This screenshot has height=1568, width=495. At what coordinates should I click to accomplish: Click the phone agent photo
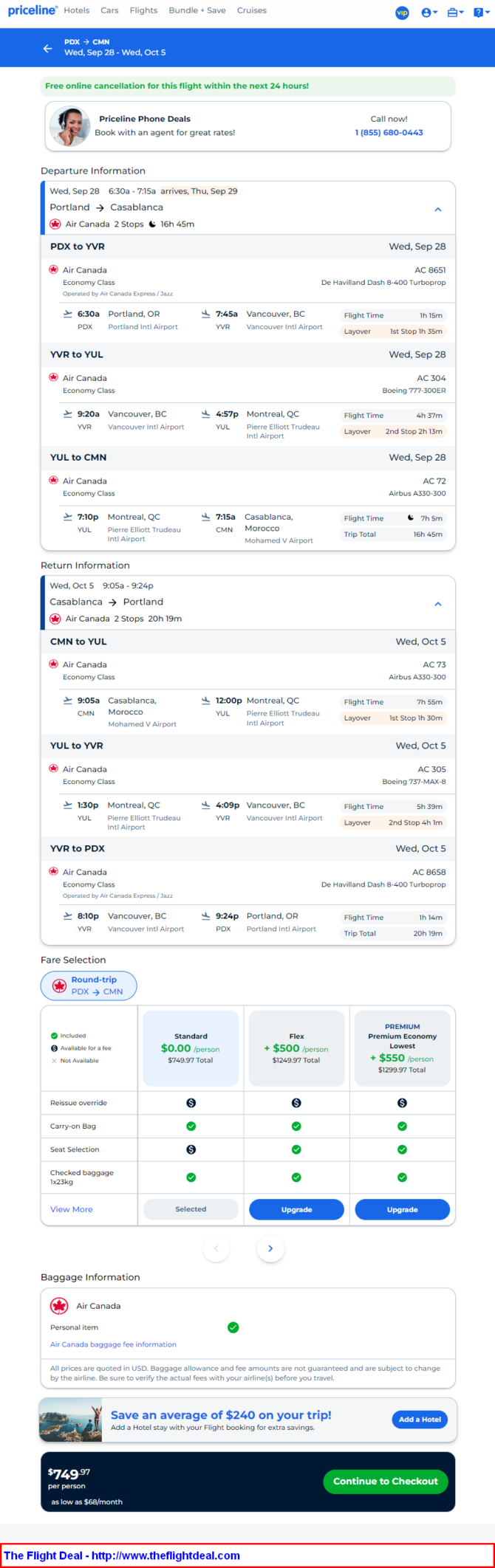click(70, 126)
